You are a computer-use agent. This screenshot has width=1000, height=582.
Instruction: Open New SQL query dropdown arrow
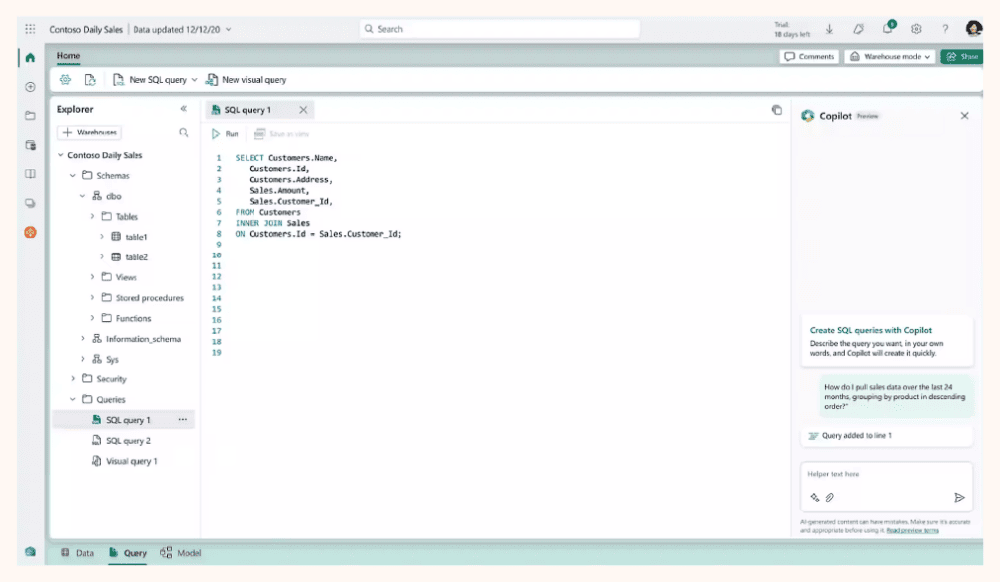click(195, 80)
